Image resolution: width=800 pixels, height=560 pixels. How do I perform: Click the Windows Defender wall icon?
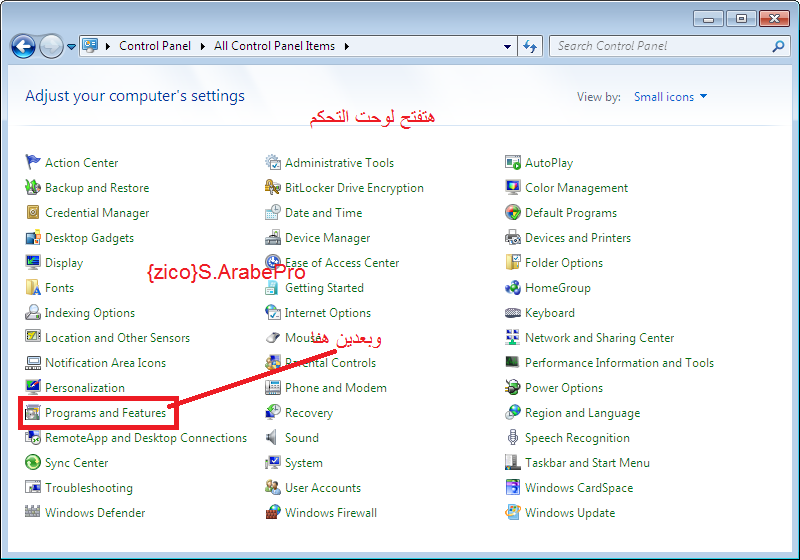(x=33, y=512)
